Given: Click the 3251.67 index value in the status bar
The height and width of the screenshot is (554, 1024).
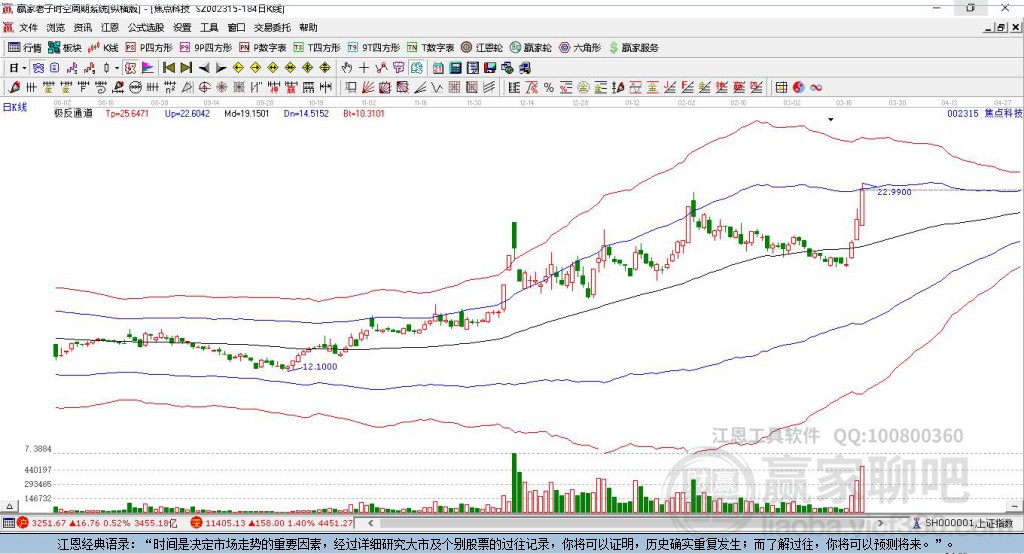Looking at the screenshot, I should [48, 523].
